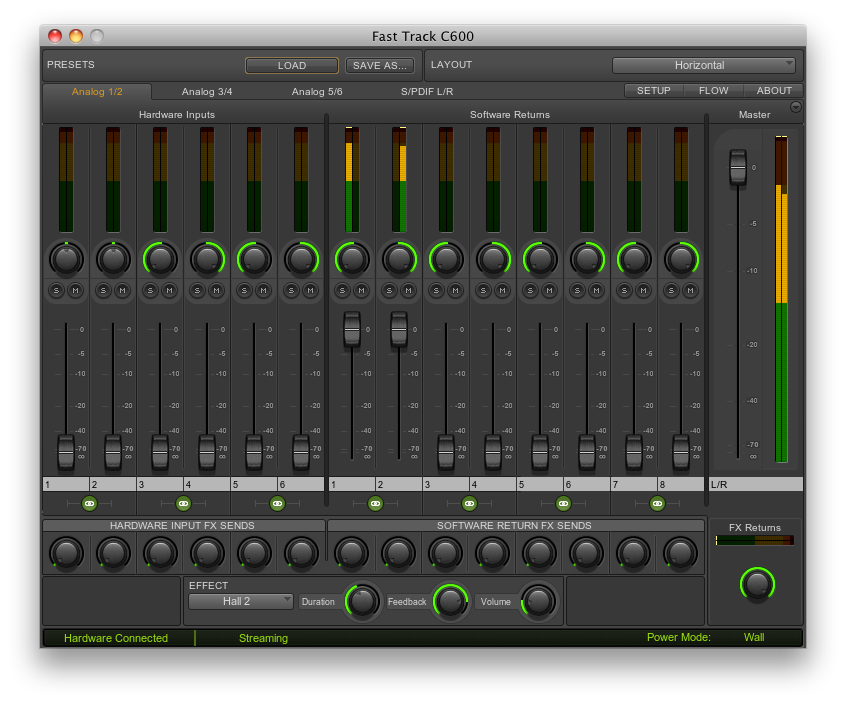Click the effect Duration knob
This screenshot has height=703, width=846.
[x=362, y=601]
